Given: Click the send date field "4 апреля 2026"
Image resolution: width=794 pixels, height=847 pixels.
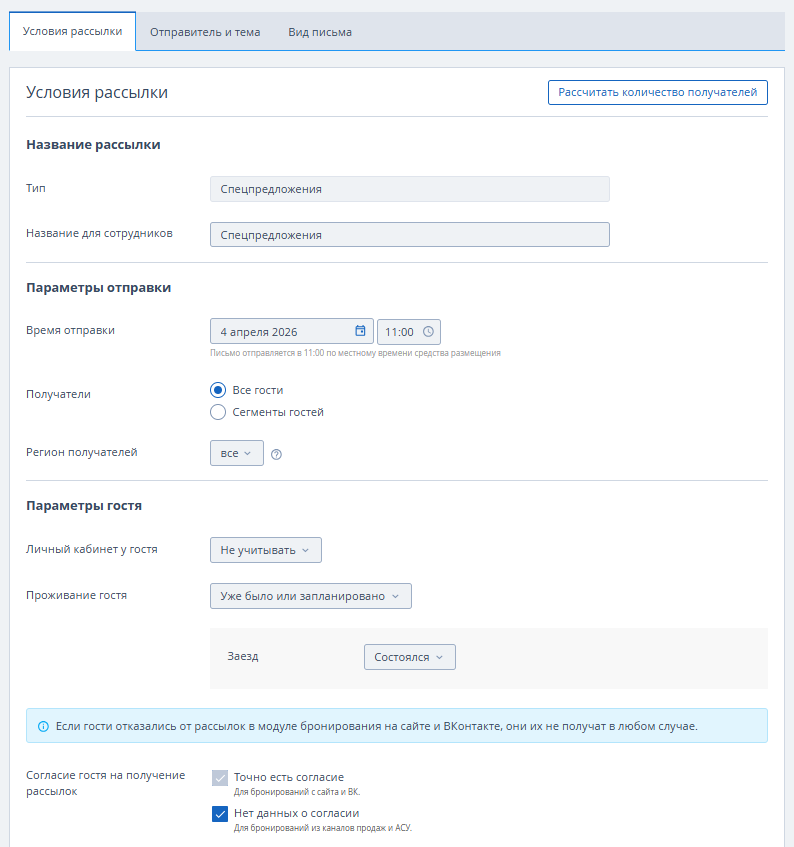Looking at the screenshot, I should point(280,332).
